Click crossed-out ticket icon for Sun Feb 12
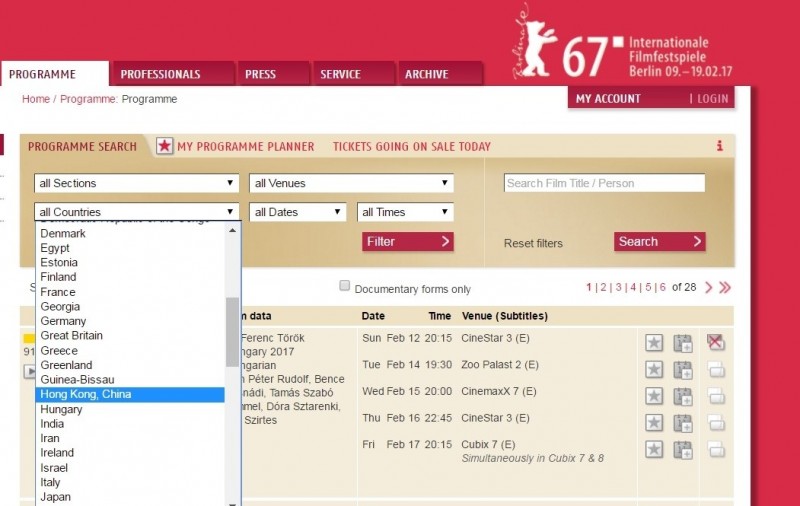The image size is (800, 506). (715, 342)
